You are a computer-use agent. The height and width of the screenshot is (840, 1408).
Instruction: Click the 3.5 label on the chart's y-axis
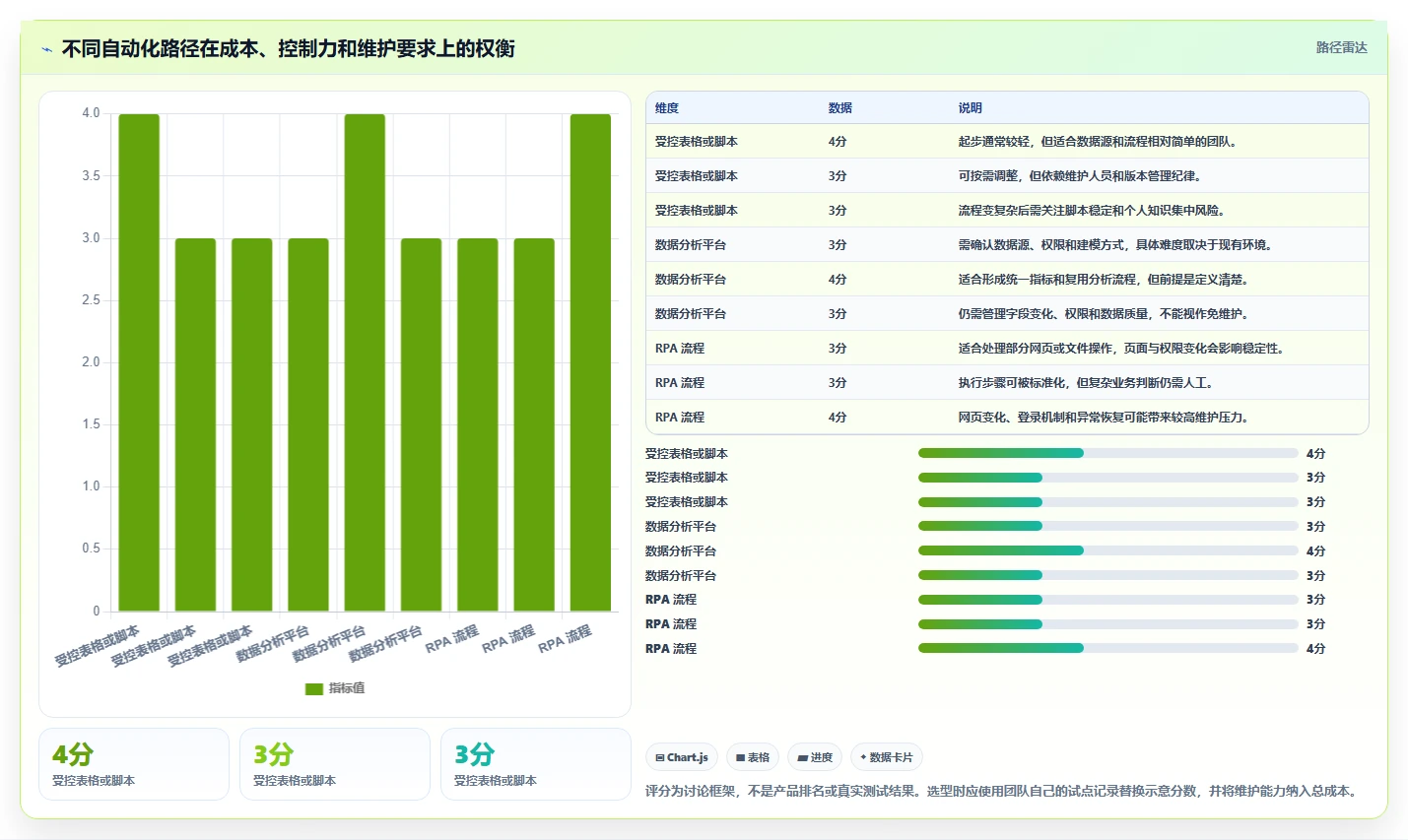point(91,176)
